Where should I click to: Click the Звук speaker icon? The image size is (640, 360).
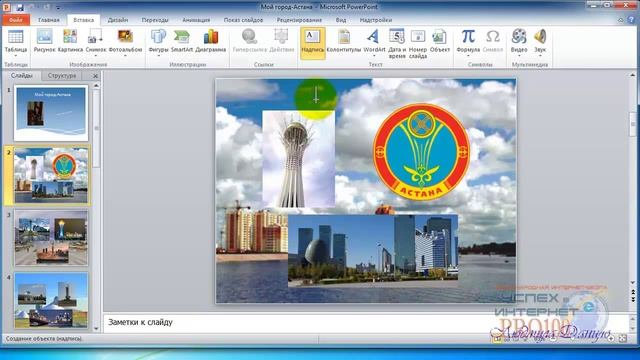540,37
